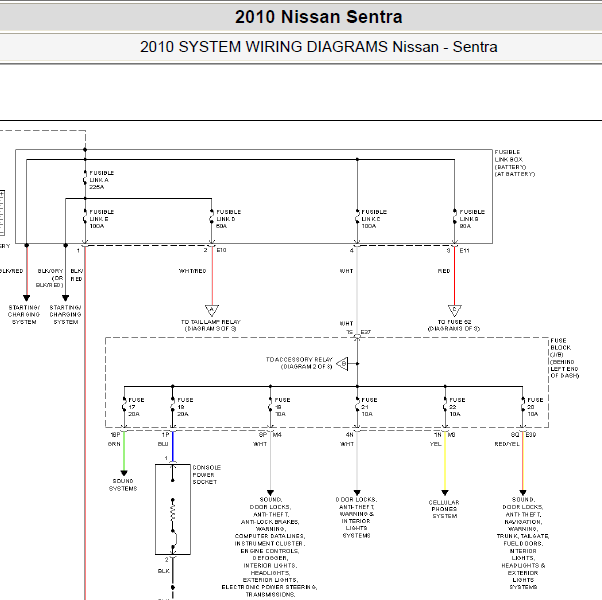This screenshot has height=600, width=602.
Task: Click triangle connector C above 'To Fuse 62'
Action: point(455,310)
